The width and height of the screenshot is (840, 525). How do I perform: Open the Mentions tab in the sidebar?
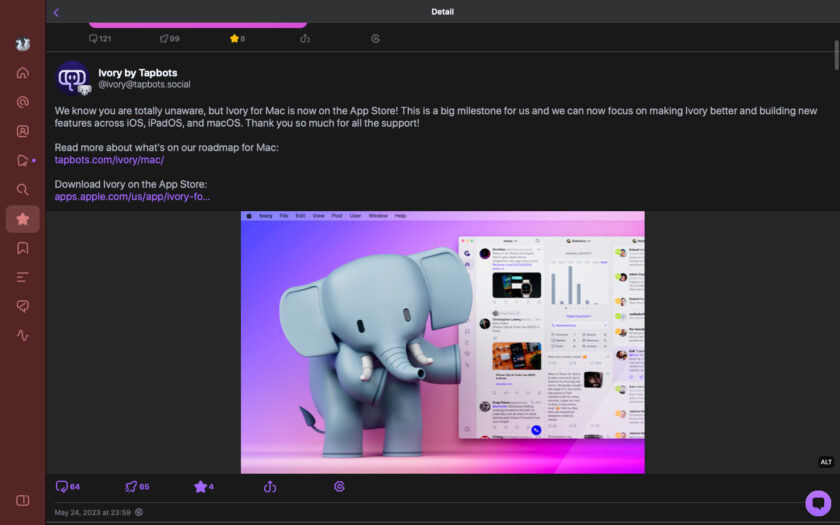[22, 102]
